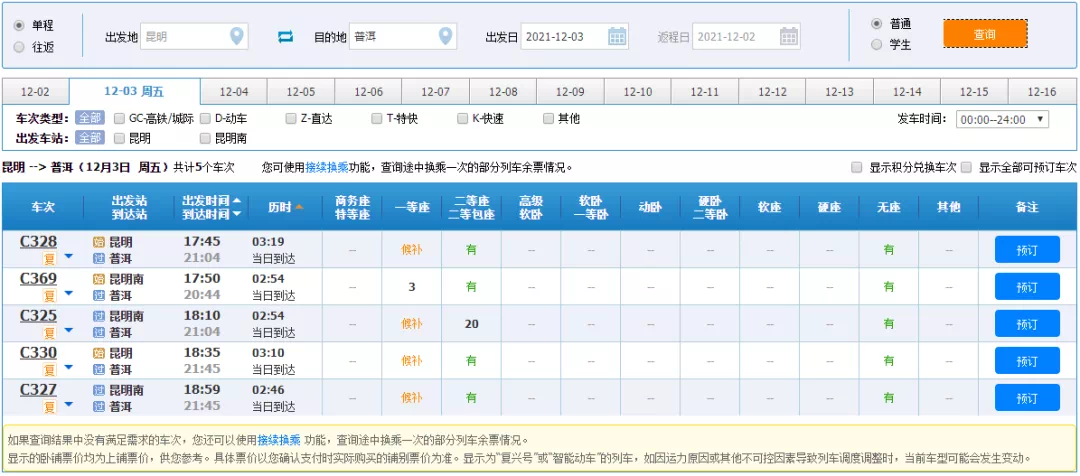Open the 发车时间 00:00--24:00 dropdown
Viewport: 1080px width, 476px height.
(x=1002, y=119)
